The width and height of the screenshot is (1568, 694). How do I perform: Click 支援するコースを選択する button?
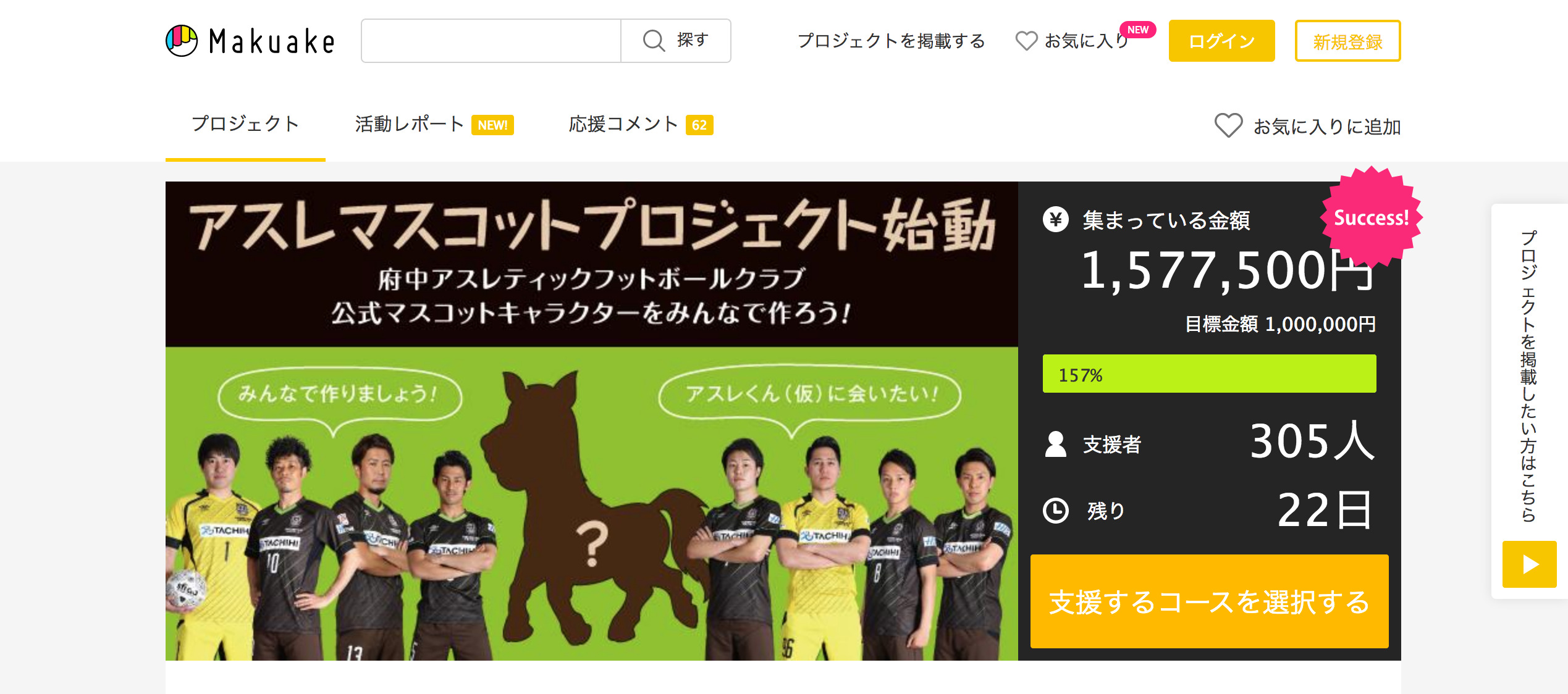click(x=1209, y=601)
